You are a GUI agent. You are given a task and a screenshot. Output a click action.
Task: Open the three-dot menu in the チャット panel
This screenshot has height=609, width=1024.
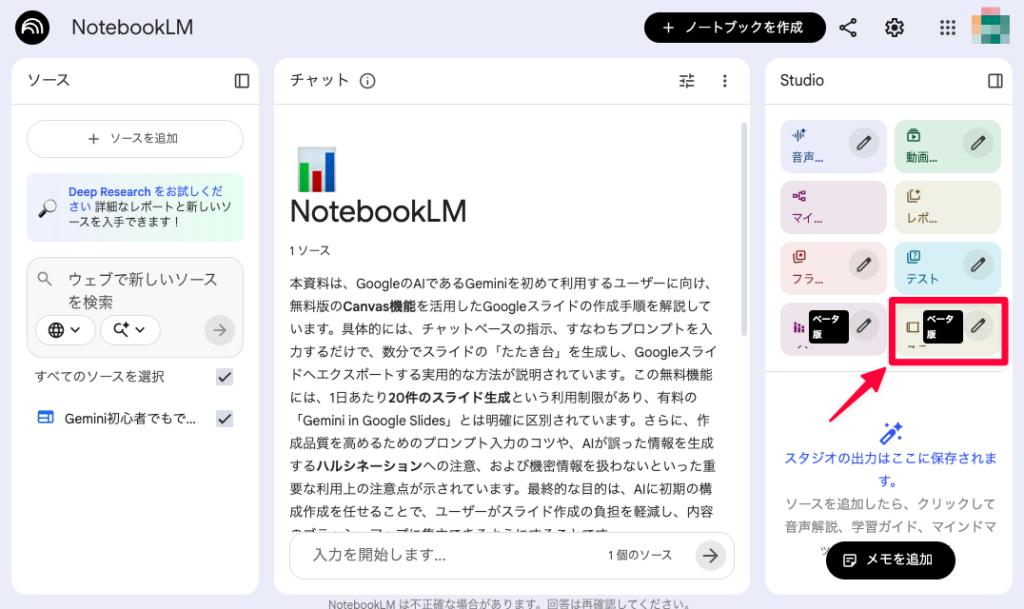click(x=725, y=80)
